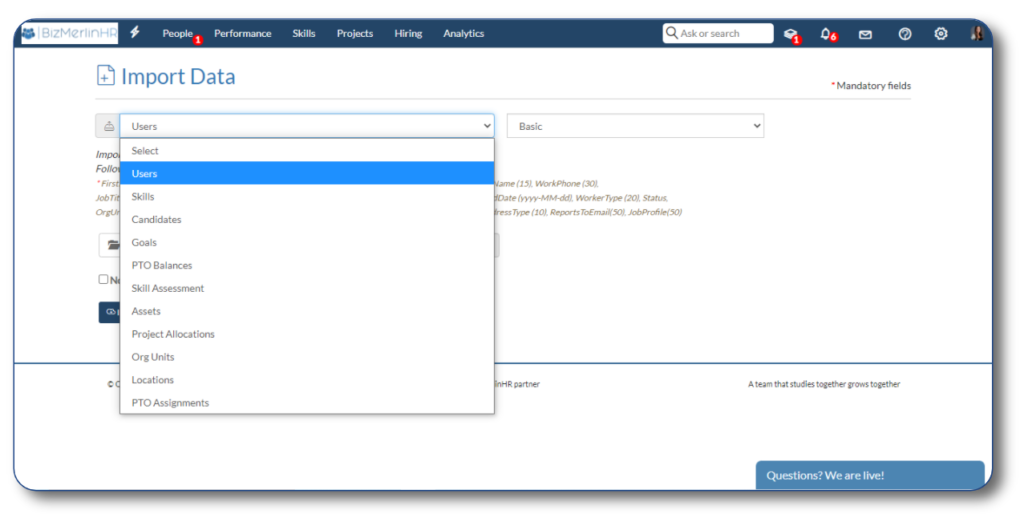Image resolution: width=1024 pixels, height=514 pixels.
Task: Choose Goals option
Action: [307, 242]
